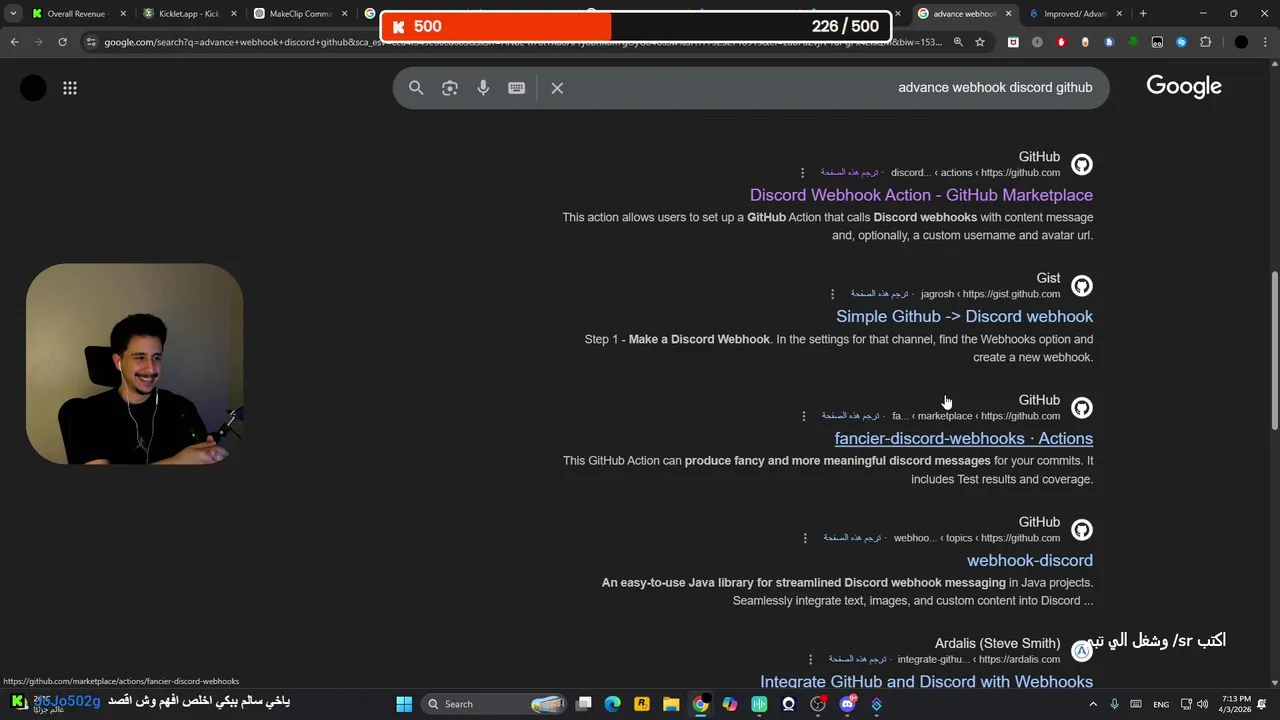The width and height of the screenshot is (1280, 720).
Task: Start voice search with microphone icon
Action: coord(483,88)
